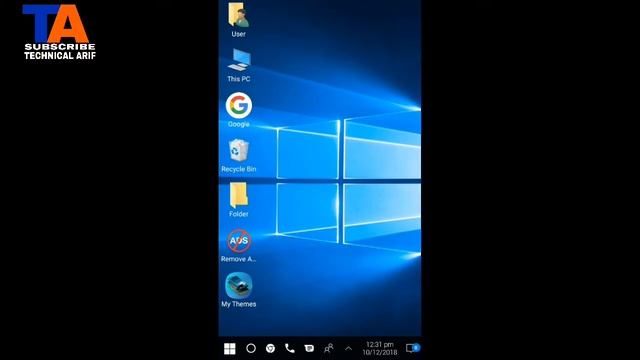
Task: Open the notification action center
Action: 412,348
